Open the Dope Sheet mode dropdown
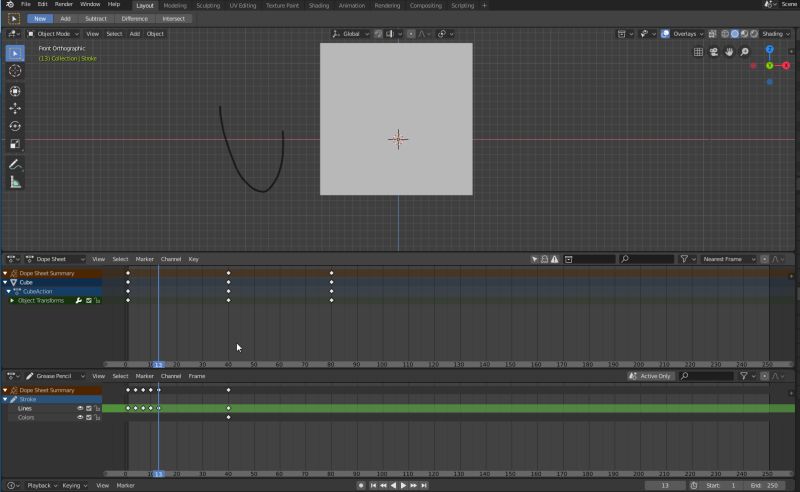Image resolution: width=800 pixels, height=492 pixels. [x=55, y=259]
